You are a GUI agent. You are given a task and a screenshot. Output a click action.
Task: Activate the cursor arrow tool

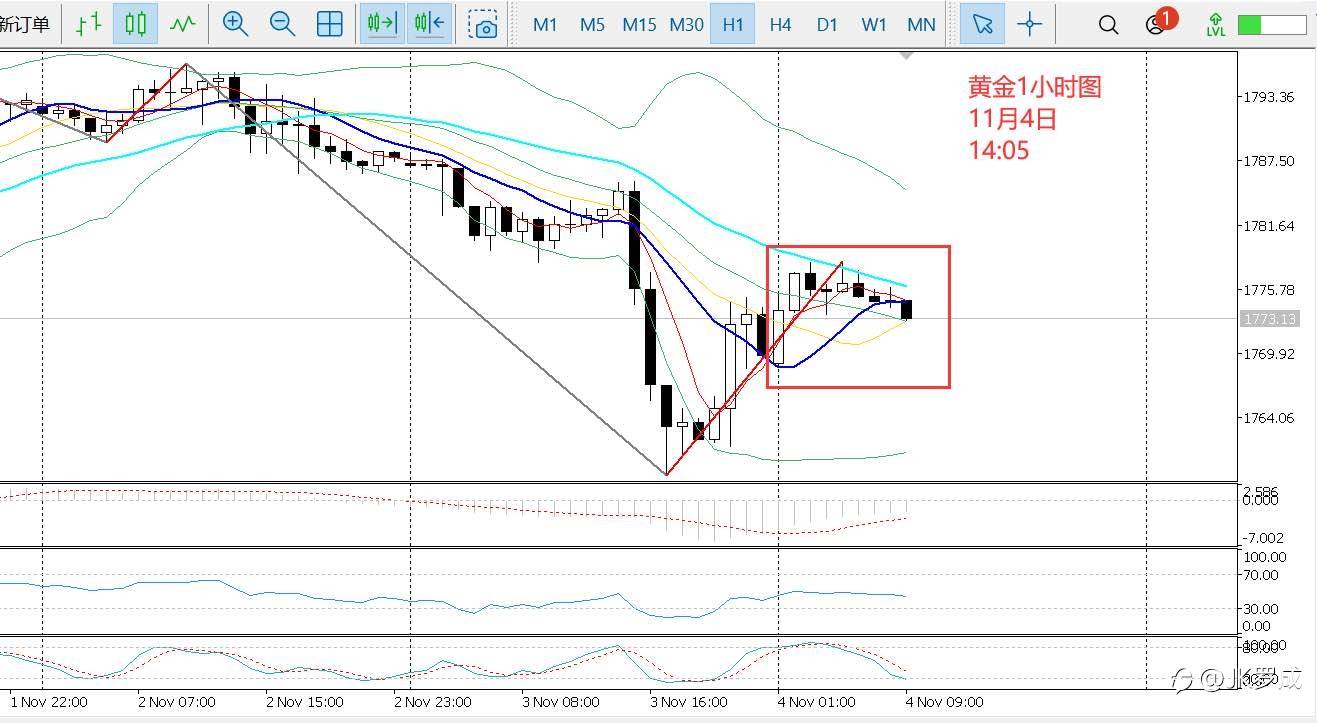(x=982, y=24)
